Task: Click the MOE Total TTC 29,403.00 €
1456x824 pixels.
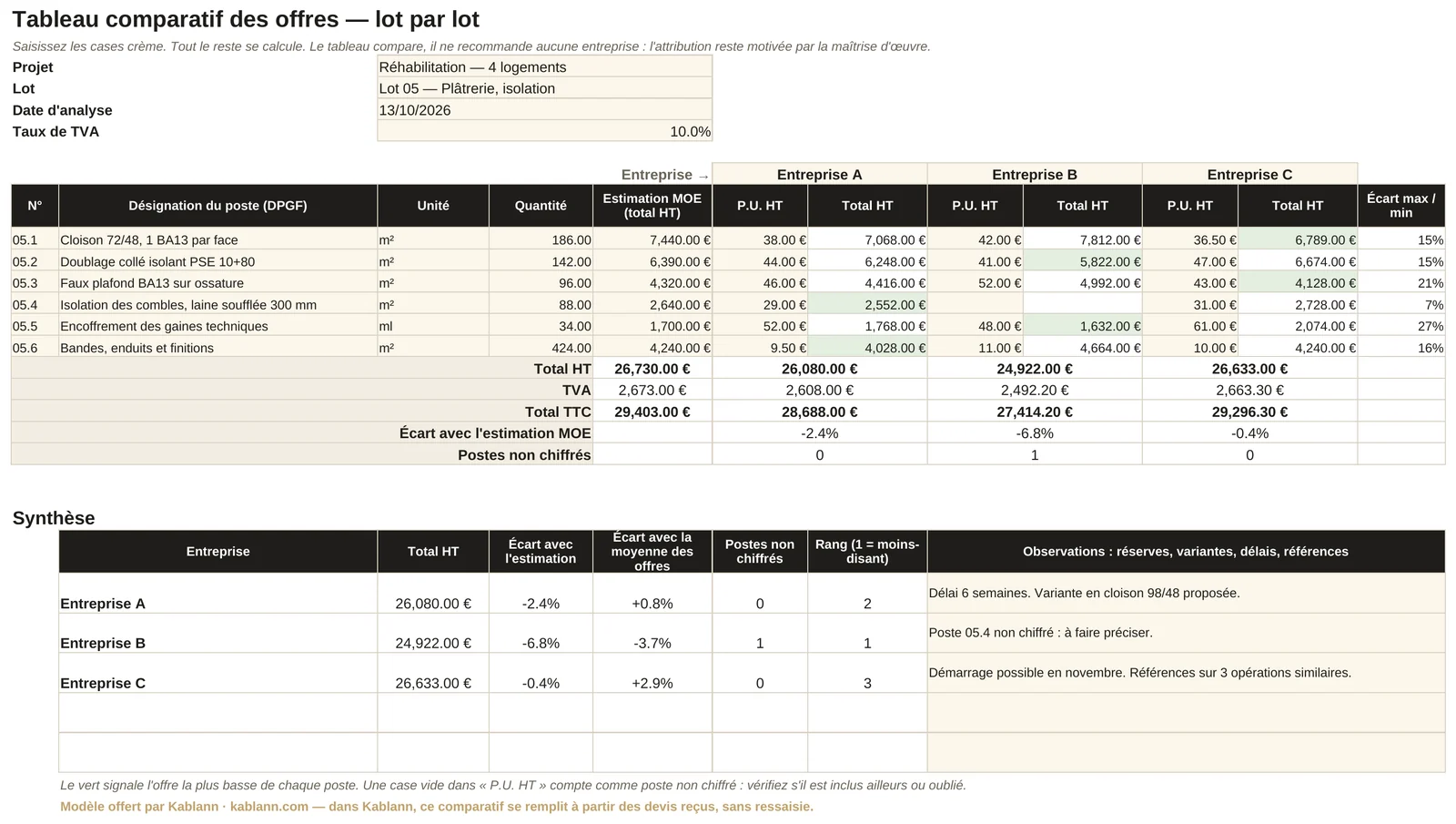Action: pos(652,412)
